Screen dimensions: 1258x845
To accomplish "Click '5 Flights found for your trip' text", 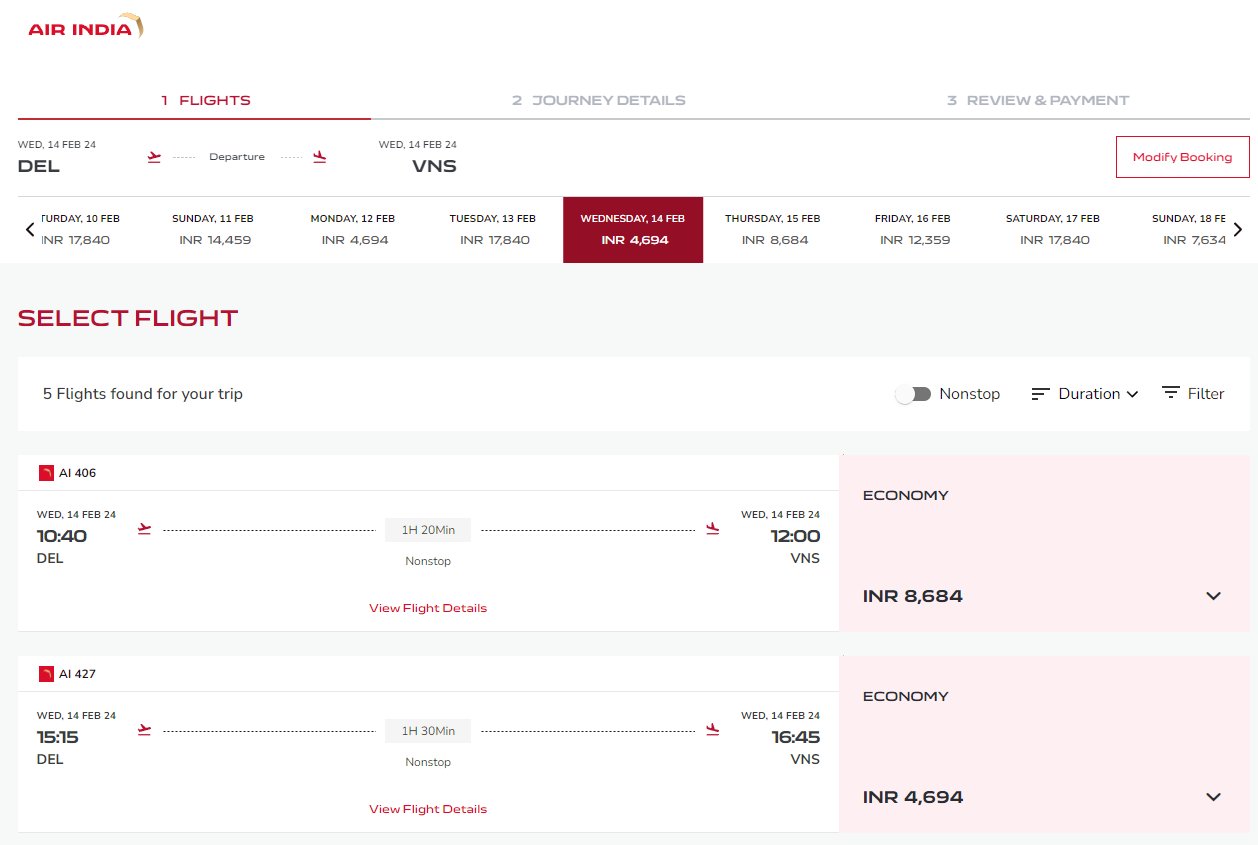I will click(143, 394).
